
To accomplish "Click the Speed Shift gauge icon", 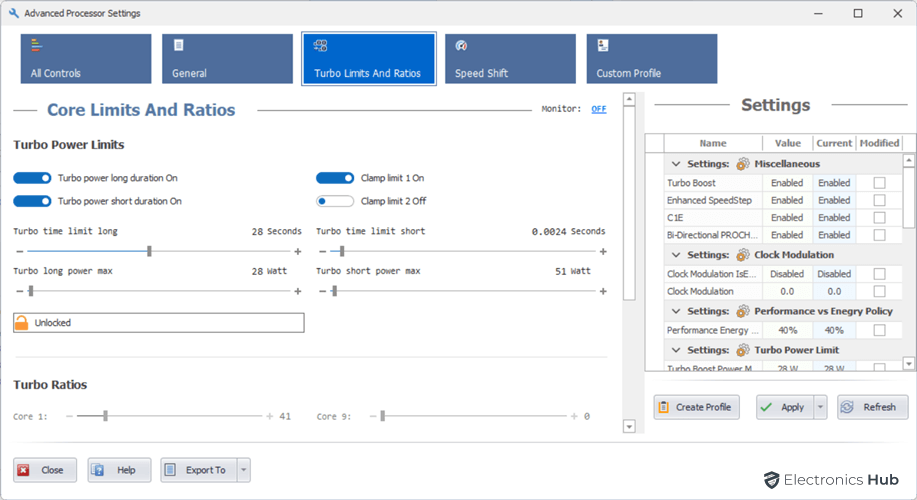I will pyautogui.click(x=461, y=45).
